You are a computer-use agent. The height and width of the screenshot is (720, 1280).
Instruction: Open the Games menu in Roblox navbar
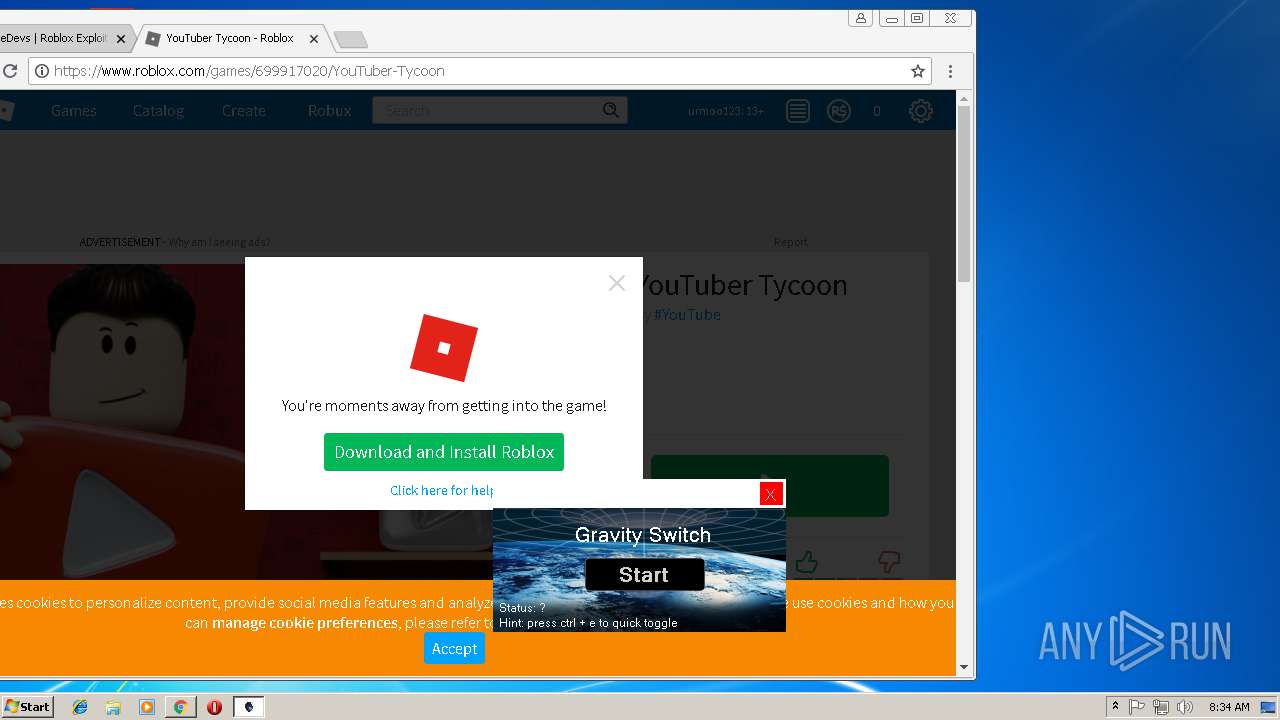(74, 110)
